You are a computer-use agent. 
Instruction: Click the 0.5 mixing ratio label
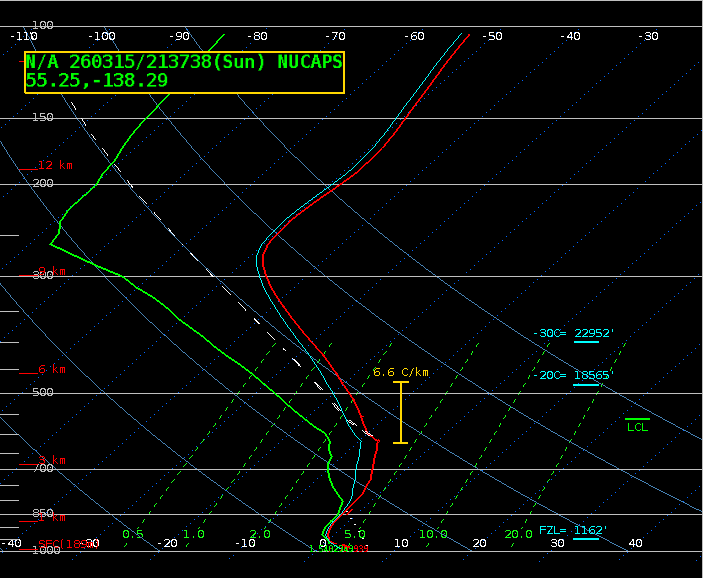coord(132,534)
